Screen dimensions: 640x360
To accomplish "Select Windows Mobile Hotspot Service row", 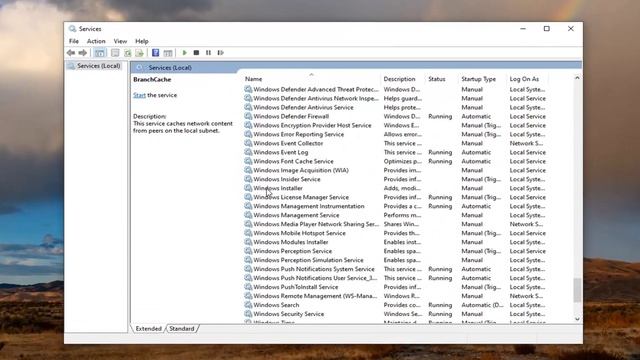I will pyautogui.click(x=395, y=233).
